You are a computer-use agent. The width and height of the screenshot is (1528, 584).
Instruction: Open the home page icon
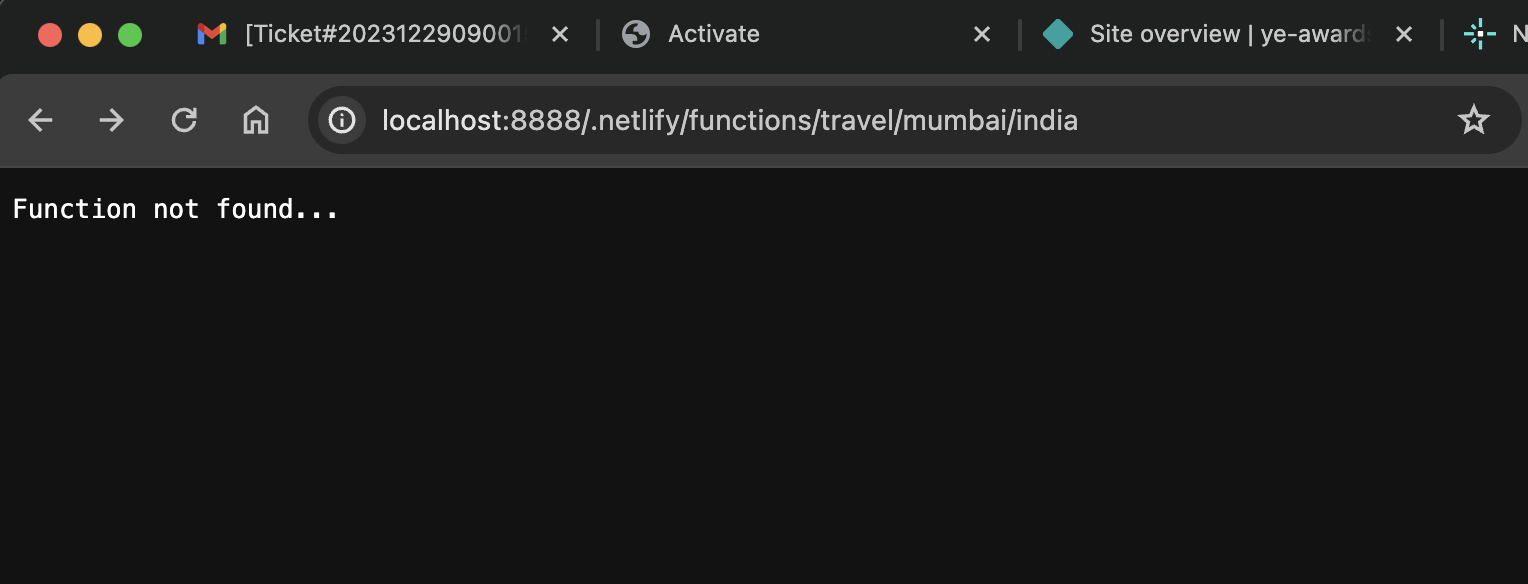pyautogui.click(x=256, y=121)
